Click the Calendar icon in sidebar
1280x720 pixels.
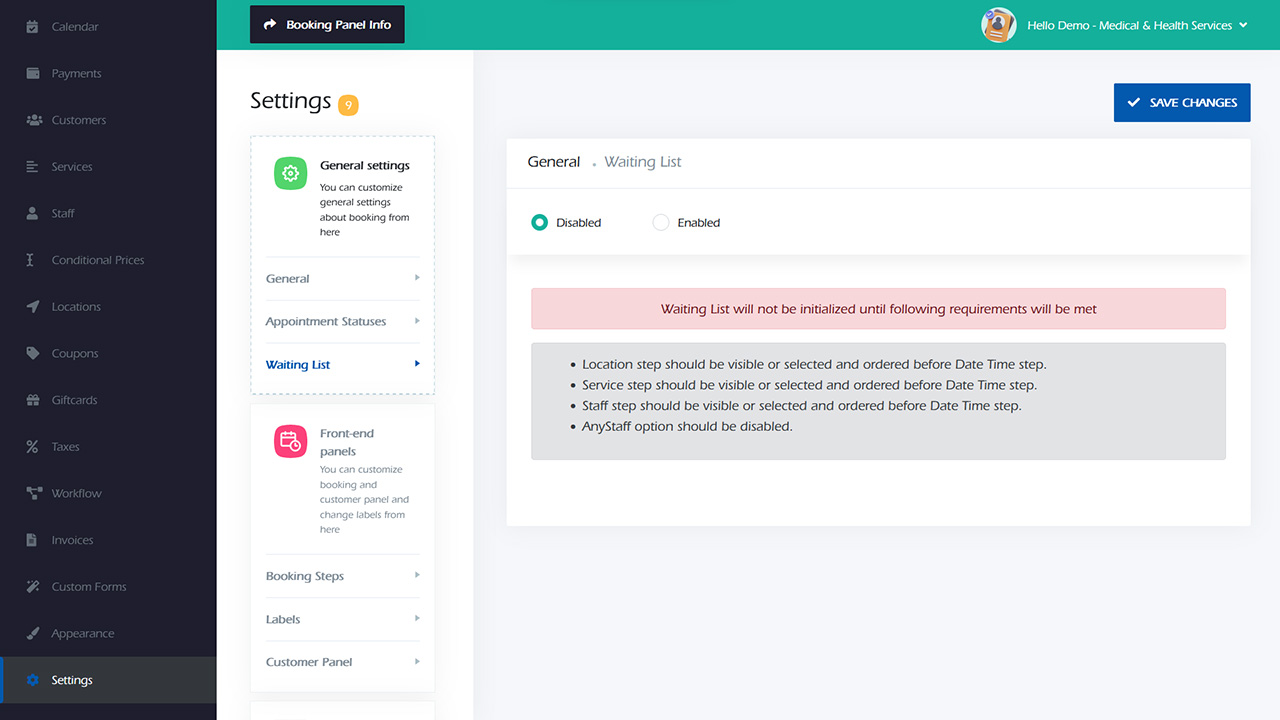click(32, 27)
